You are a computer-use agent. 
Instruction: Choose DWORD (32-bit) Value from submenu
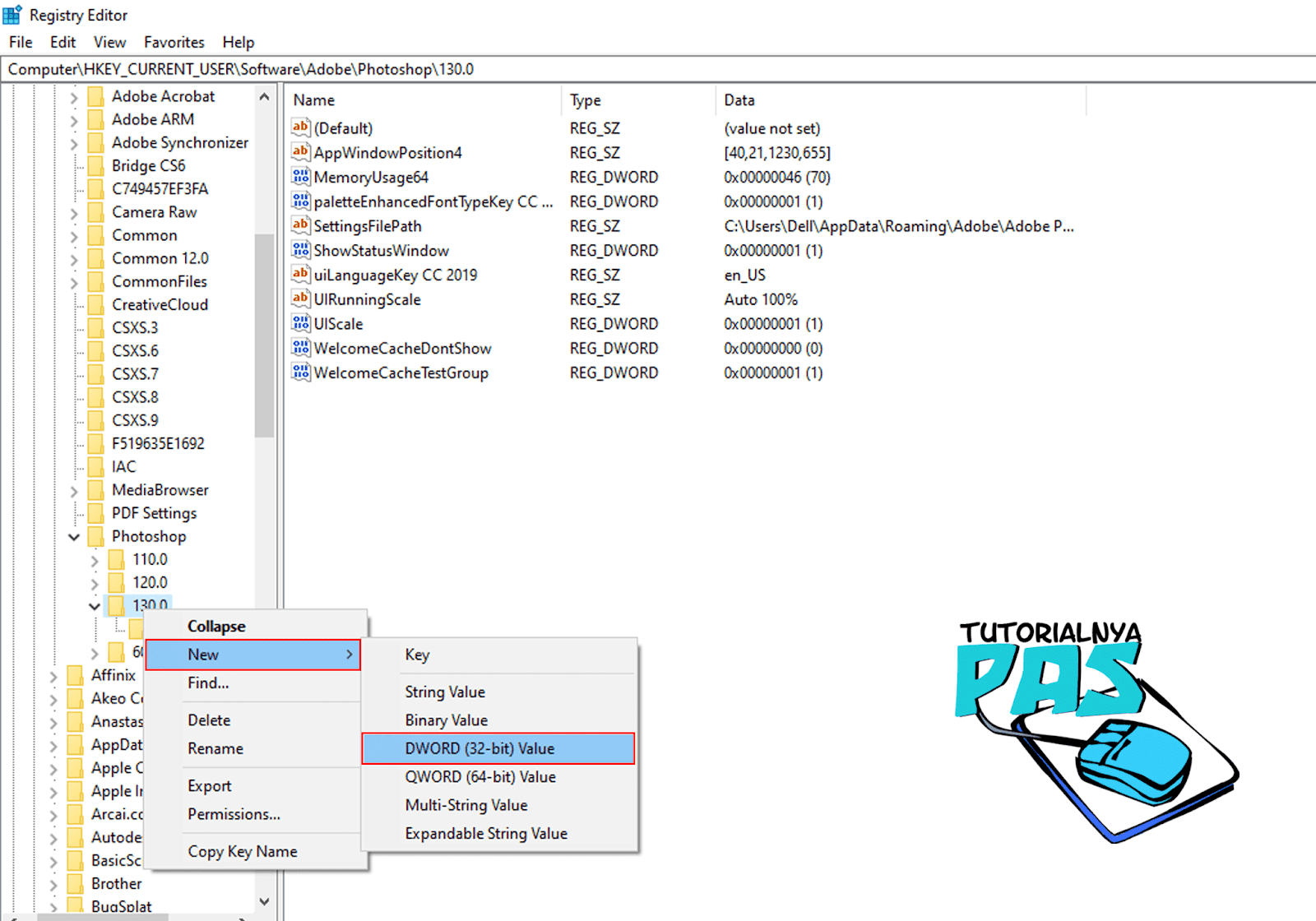click(x=498, y=748)
